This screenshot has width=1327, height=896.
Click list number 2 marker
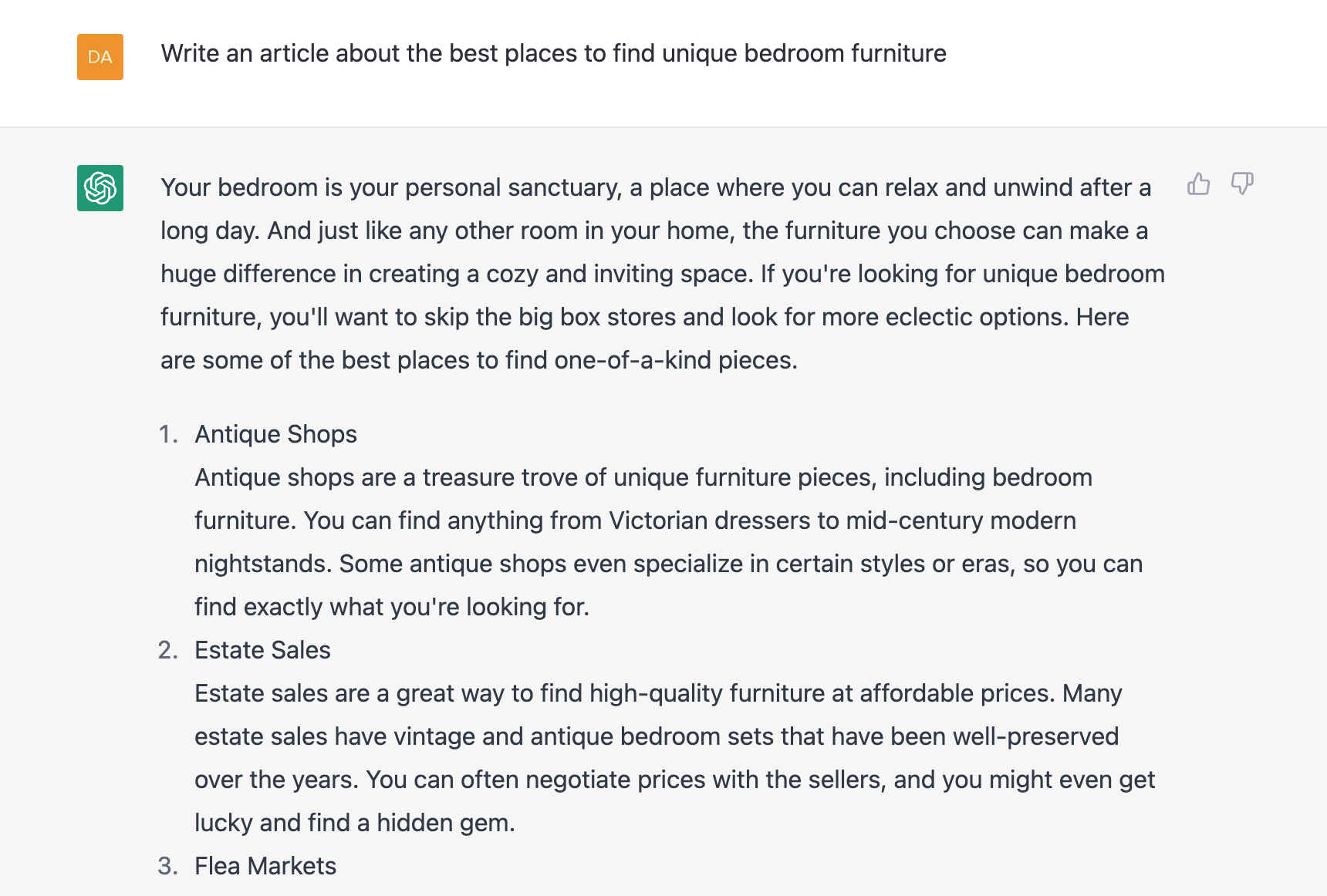(168, 650)
